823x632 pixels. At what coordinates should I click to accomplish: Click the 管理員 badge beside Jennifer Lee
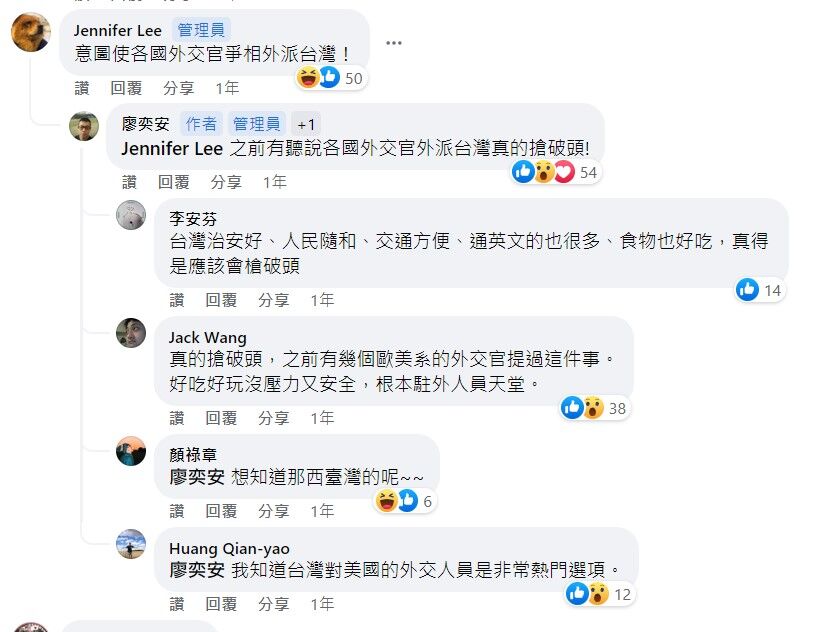[201, 30]
